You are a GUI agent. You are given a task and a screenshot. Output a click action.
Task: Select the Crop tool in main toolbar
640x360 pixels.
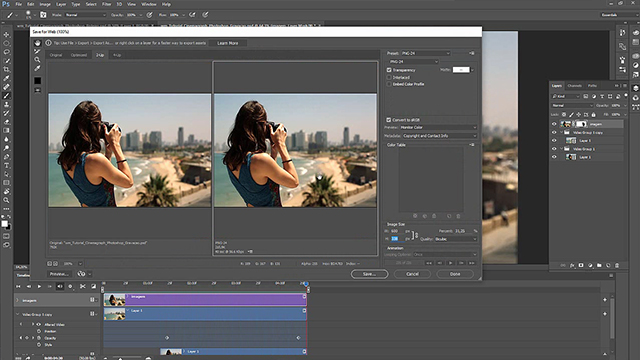pyautogui.click(x=6, y=69)
